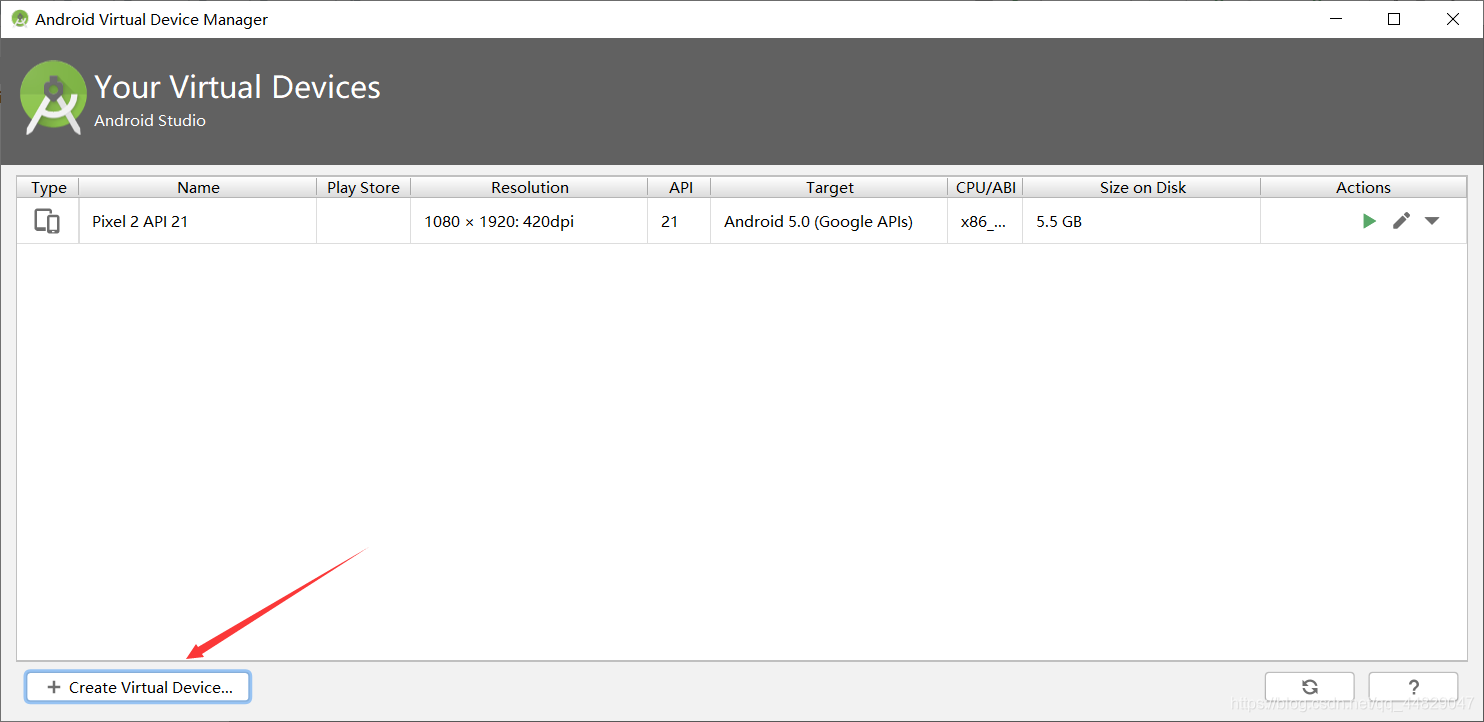Screen dimensions: 1484x722
Task: Refresh the virtual device list
Action: coord(1310,687)
